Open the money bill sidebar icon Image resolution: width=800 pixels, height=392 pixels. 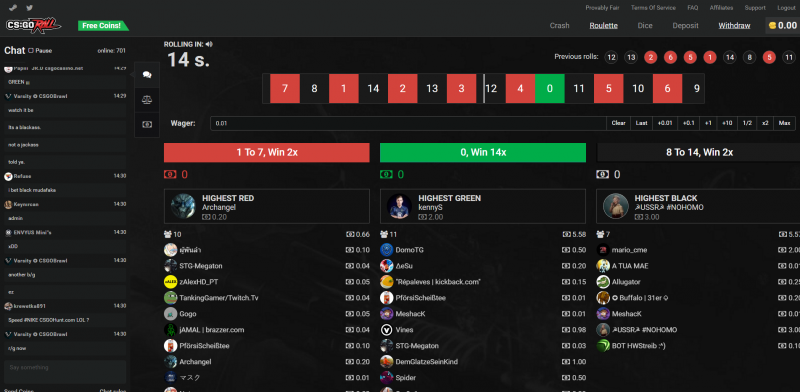(x=147, y=125)
